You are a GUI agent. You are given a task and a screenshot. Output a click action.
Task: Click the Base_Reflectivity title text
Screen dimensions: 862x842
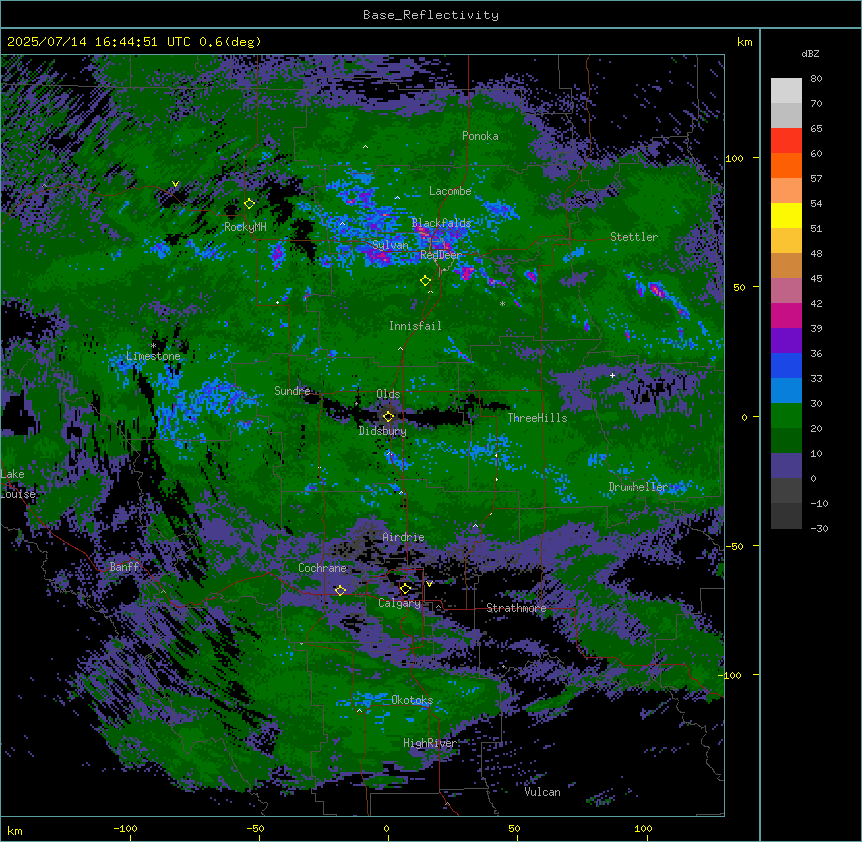pyautogui.click(x=431, y=15)
